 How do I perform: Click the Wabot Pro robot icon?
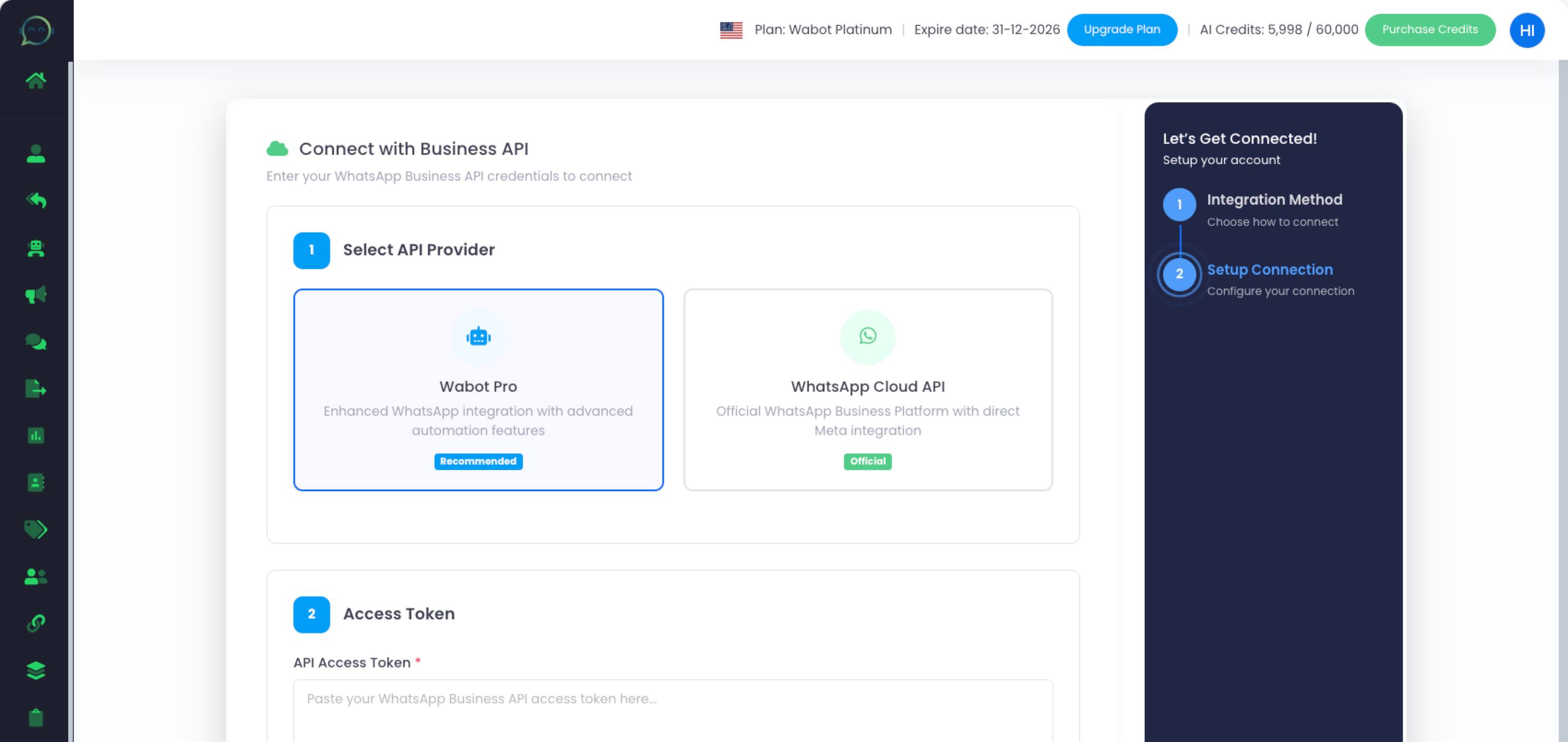click(478, 337)
